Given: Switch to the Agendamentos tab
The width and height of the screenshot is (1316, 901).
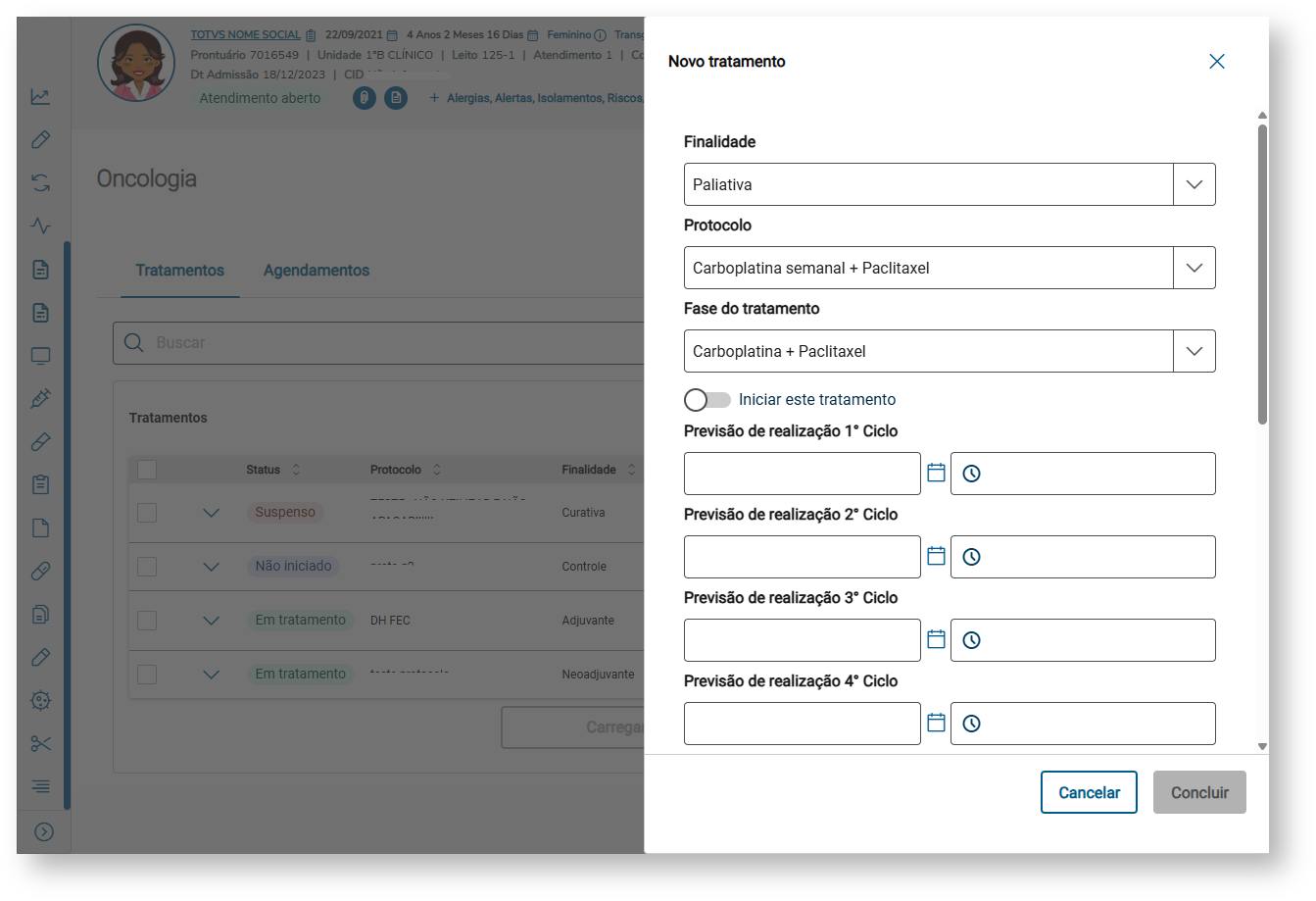Looking at the screenshot, I should [317, 271].
